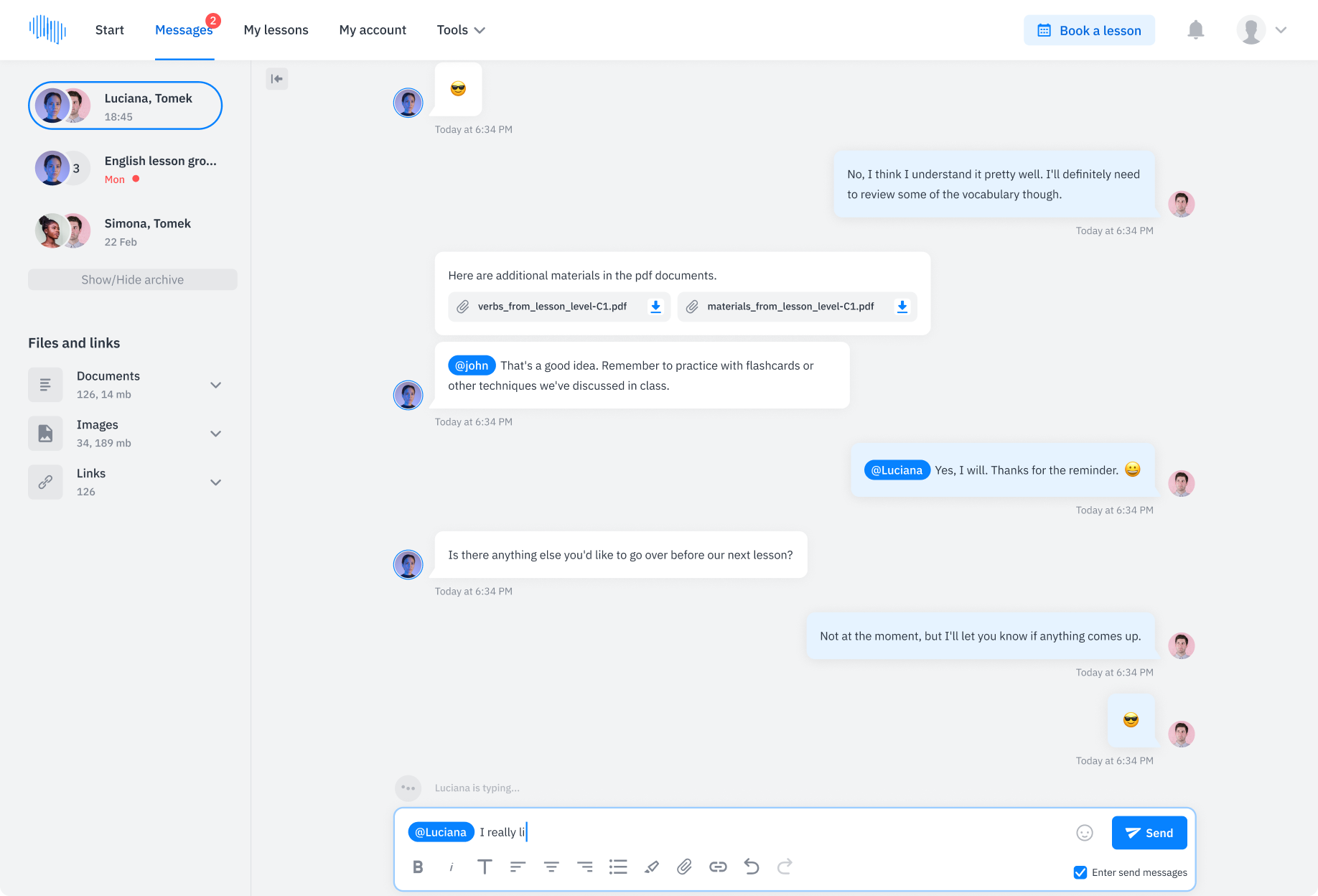Screen dimensions: 1318x896
Task: Undo the last edit
Action: [751, 867]
